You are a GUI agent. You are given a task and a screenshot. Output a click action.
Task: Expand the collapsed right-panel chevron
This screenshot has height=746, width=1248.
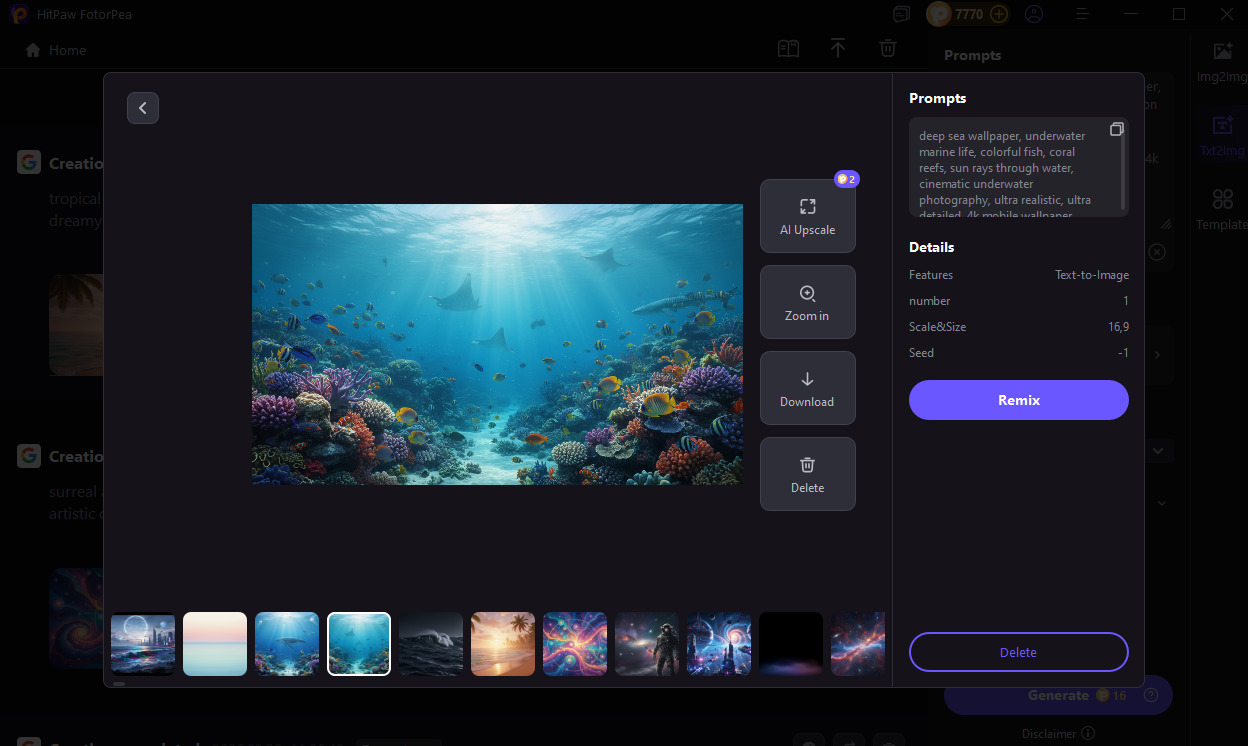(1157, 354)
